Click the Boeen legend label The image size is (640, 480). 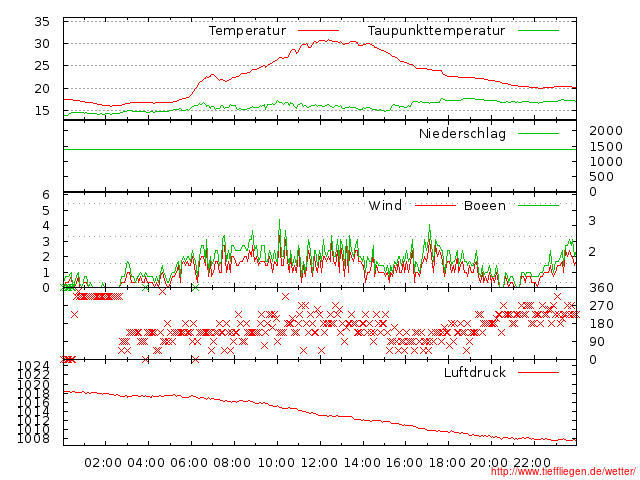point(484,205)
